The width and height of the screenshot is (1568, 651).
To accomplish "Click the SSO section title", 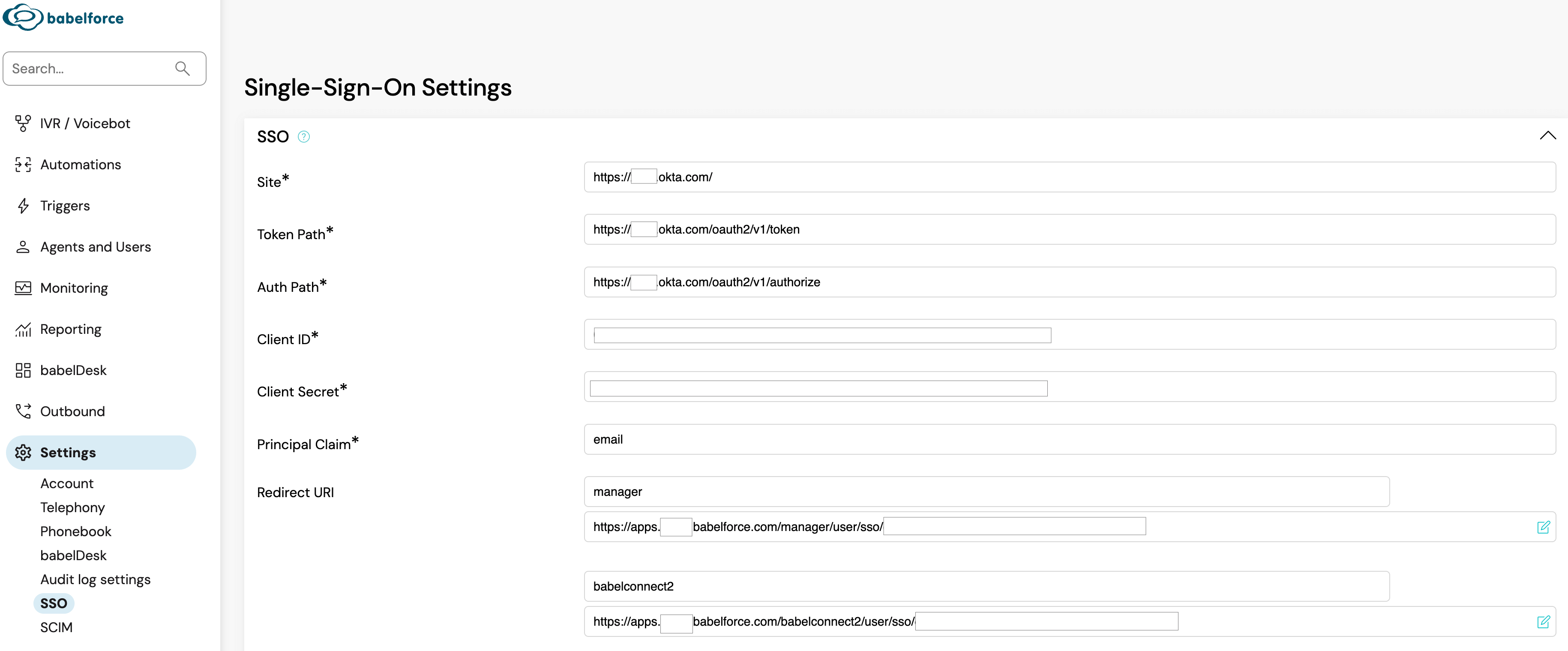I will 273,136.
